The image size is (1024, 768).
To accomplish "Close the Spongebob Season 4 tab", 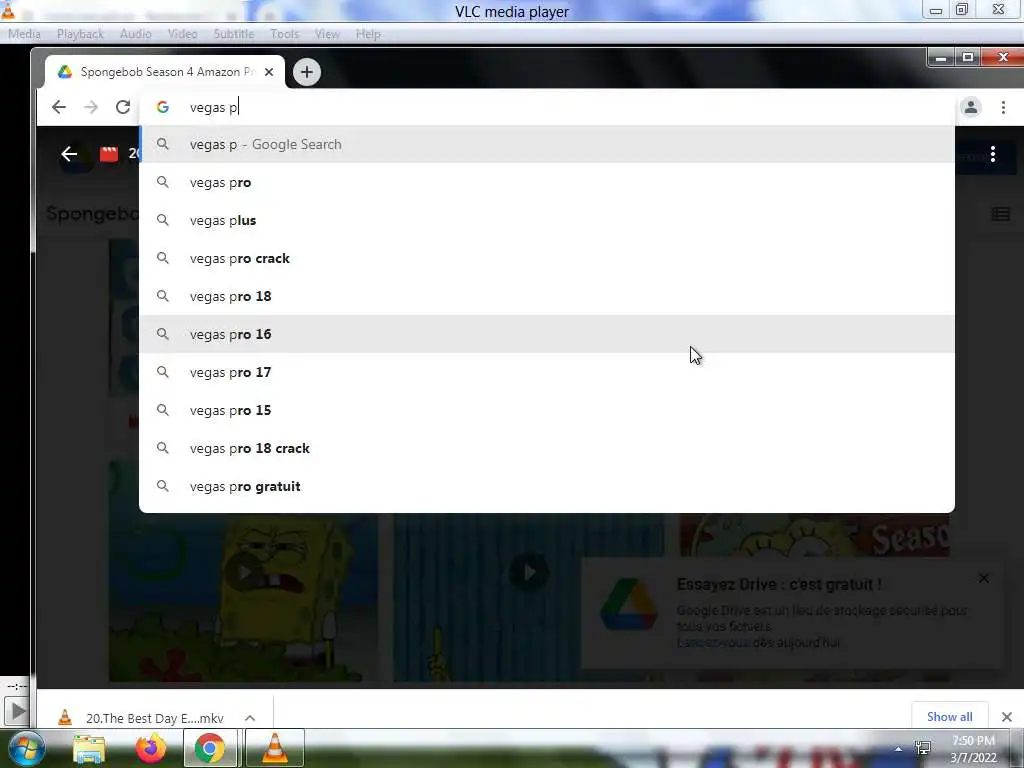I will coord(268,72).
